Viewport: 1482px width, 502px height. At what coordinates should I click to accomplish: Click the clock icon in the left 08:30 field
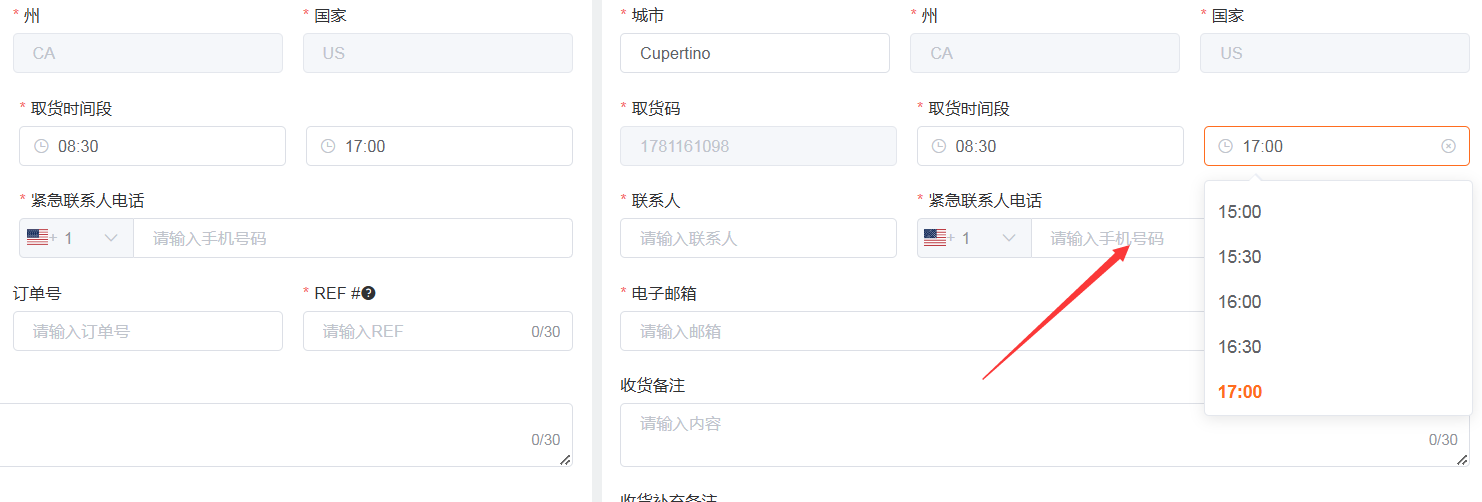point(42,146)
